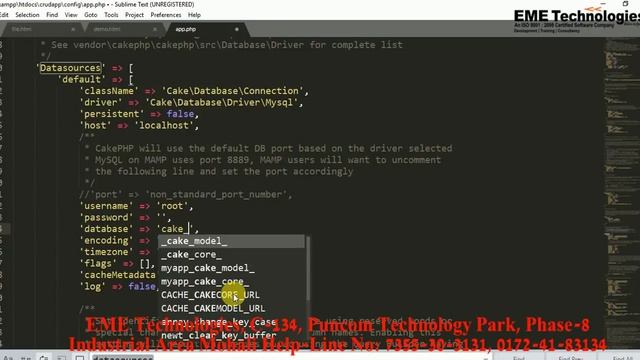Click 'Cake\Database\Connection' string value
This screenshot has height=360, width=640.
(232, 91)
